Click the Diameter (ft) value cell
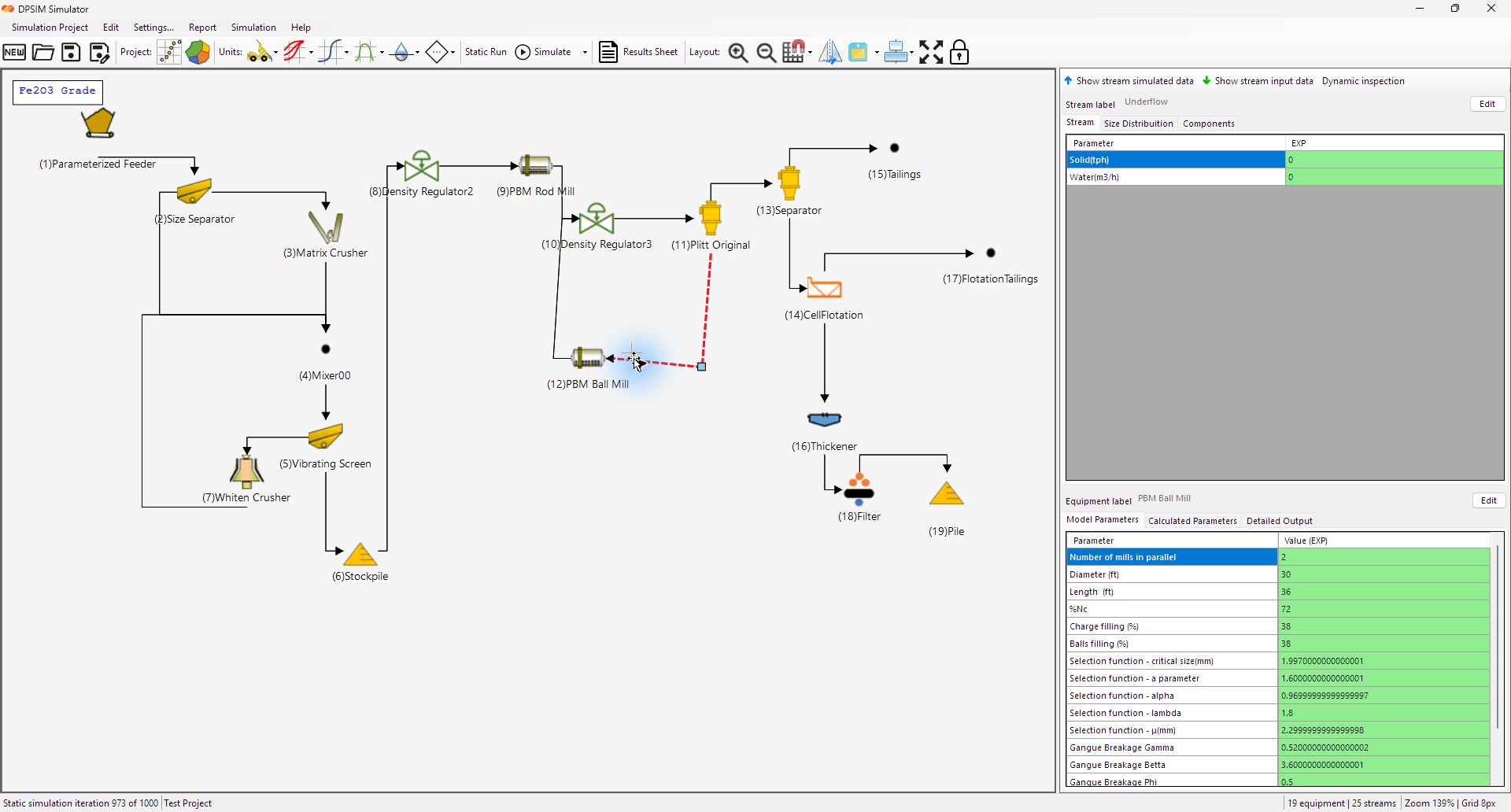The width and height of the screenshot is (1511, 812). [x=1384, y=574]
